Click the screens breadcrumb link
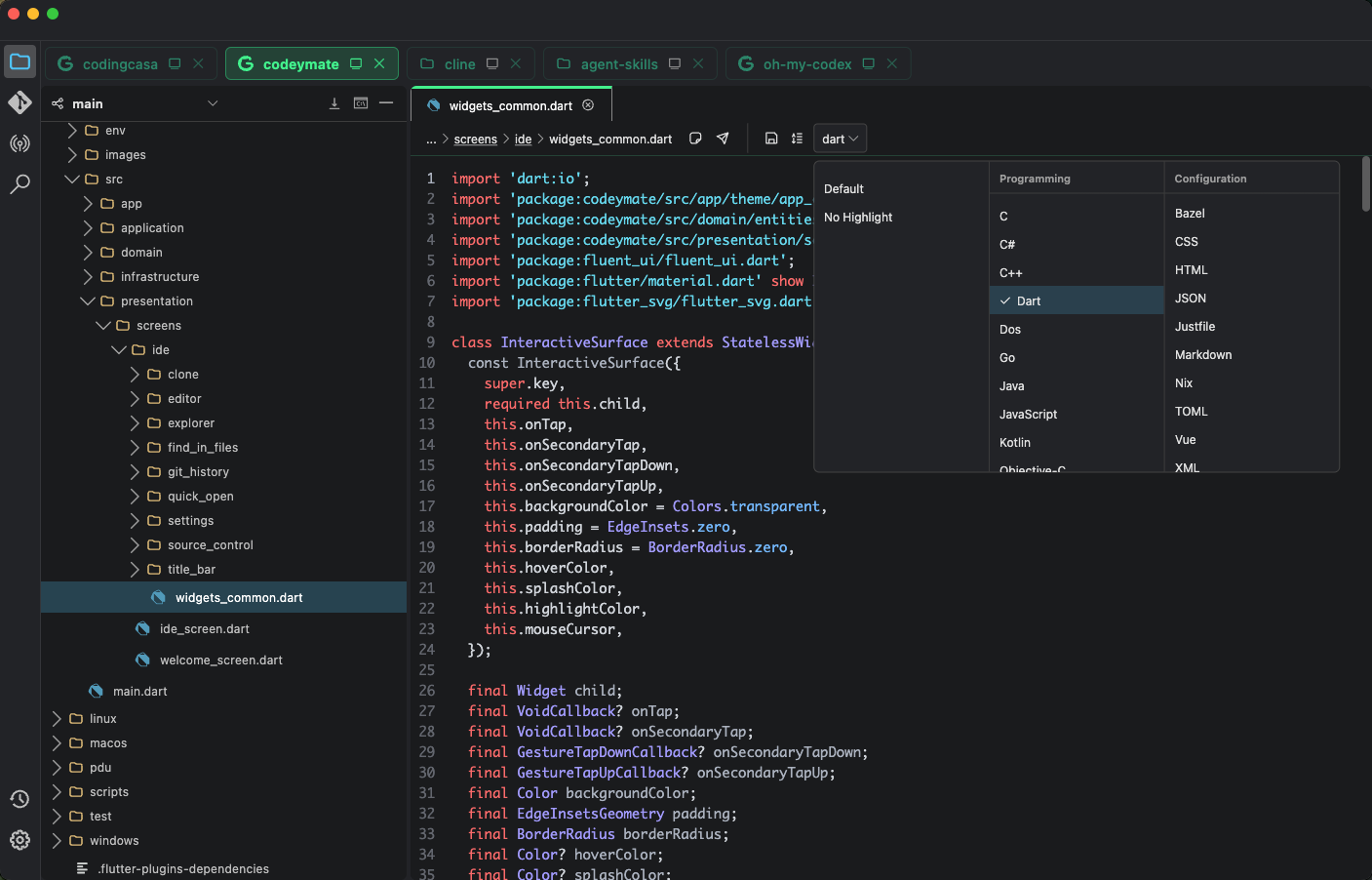The height and width of the screenshot is (880, 1372). [476, 140]
